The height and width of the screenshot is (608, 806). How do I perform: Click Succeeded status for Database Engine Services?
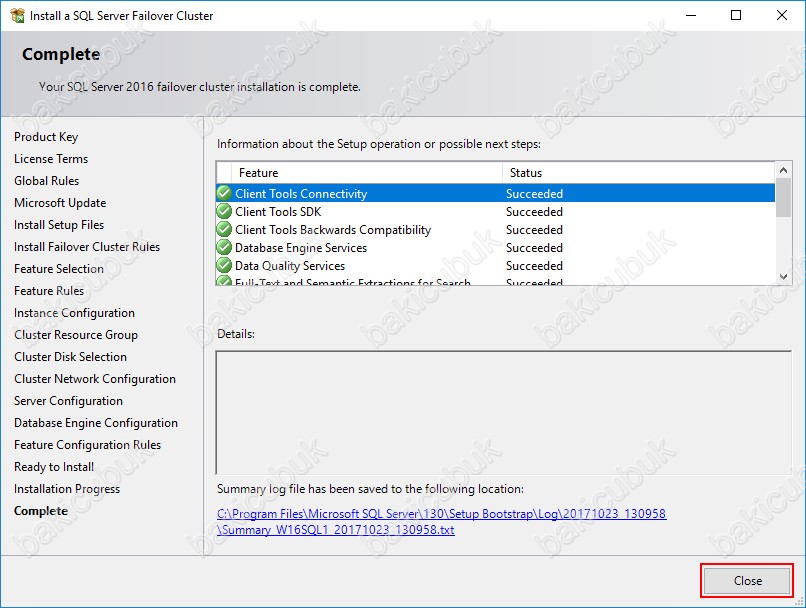click(534, 248)
